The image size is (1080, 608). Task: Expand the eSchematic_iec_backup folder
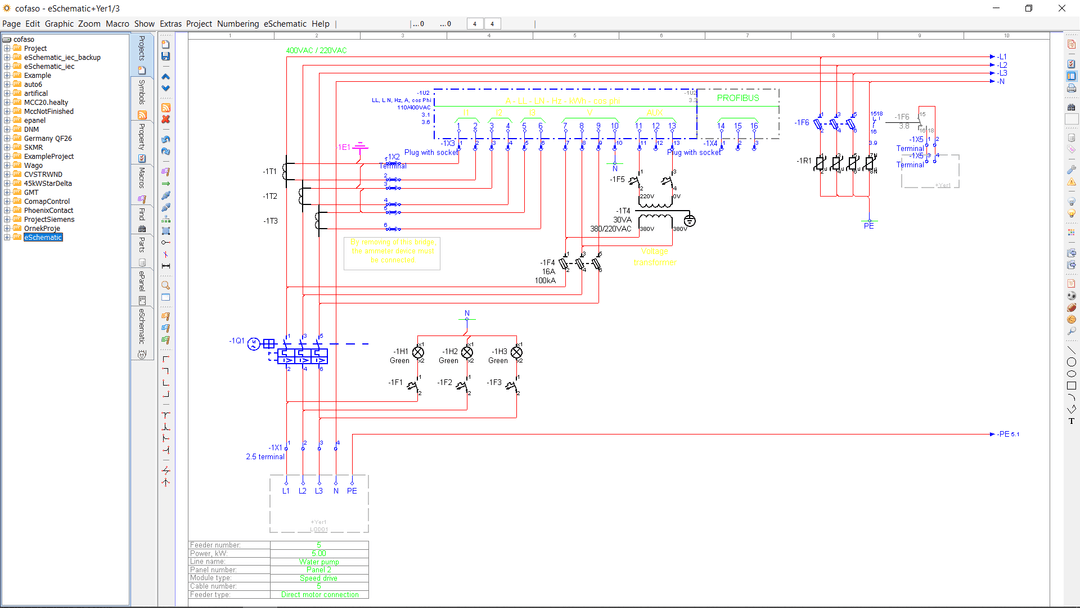point(7,57)
